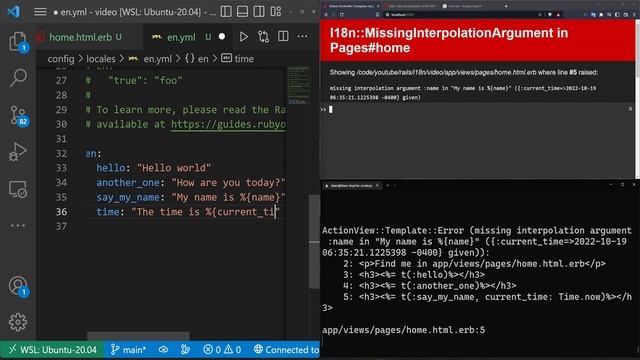Open the errors and warnings count
The height and width of the screenshot is (360, 640).
(x=222, y=350)
